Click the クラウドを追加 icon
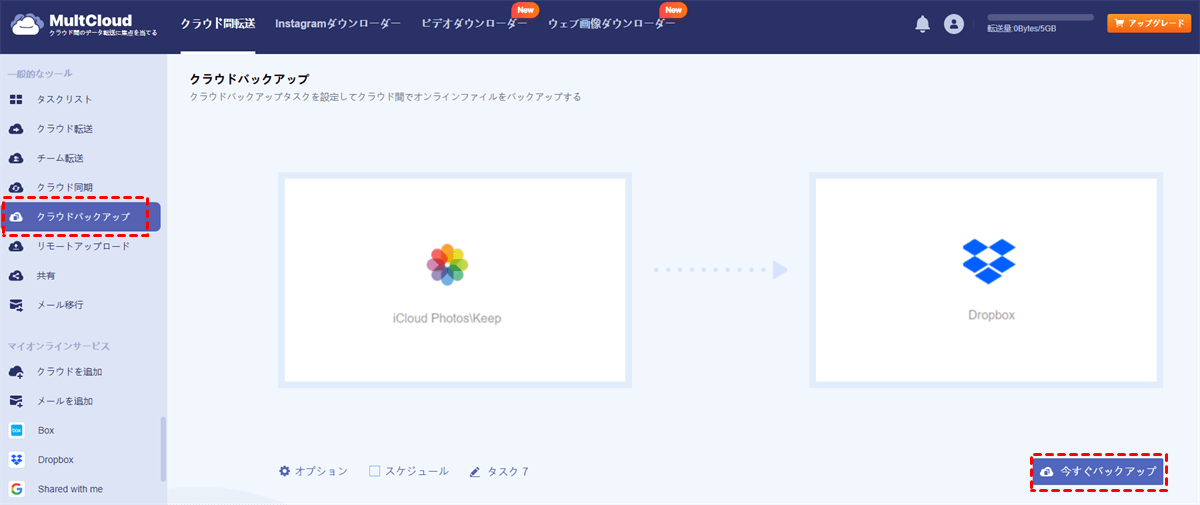 coord(16,372)
